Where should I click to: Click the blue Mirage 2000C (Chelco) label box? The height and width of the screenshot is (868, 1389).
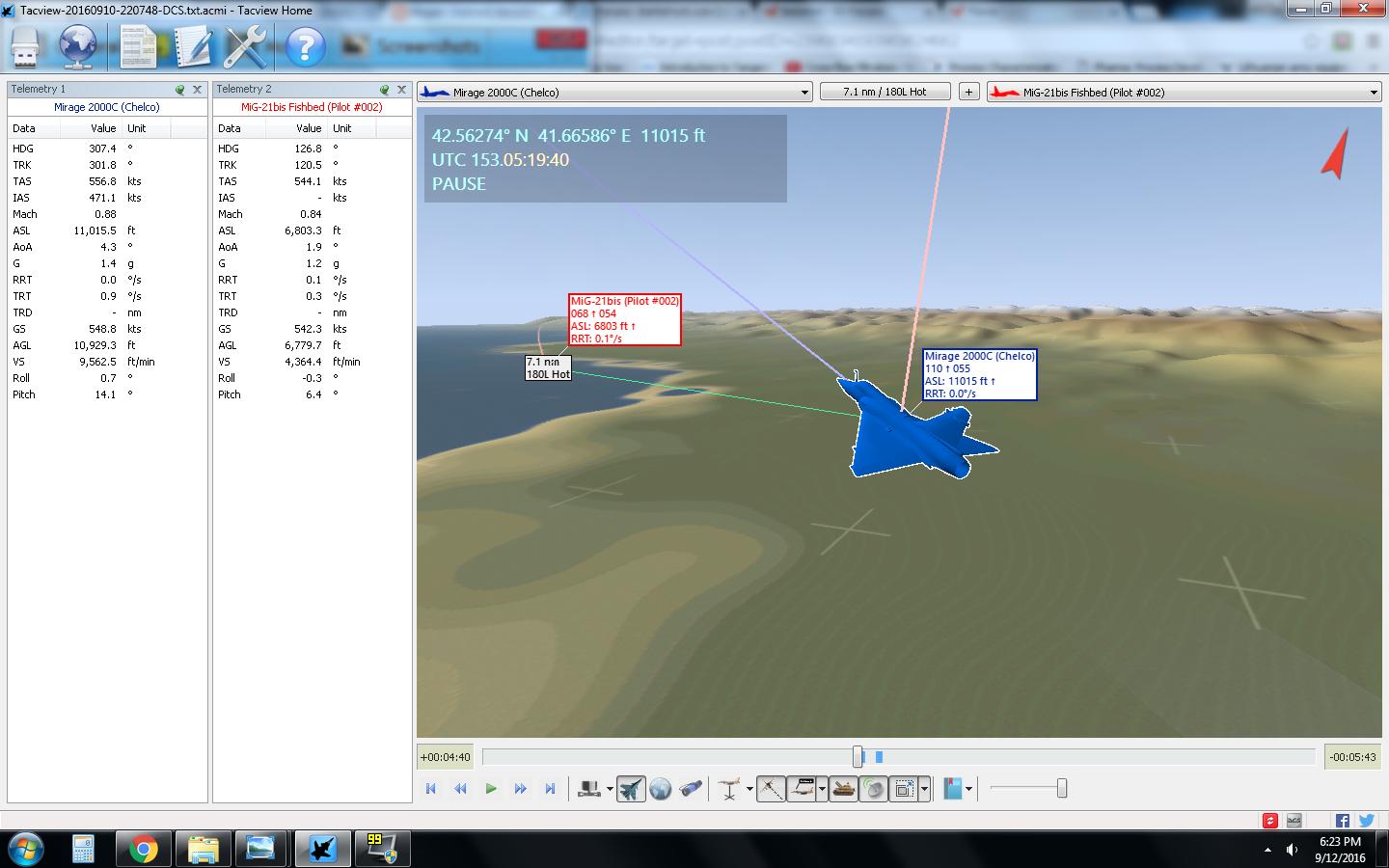click(x=980, y=374)
